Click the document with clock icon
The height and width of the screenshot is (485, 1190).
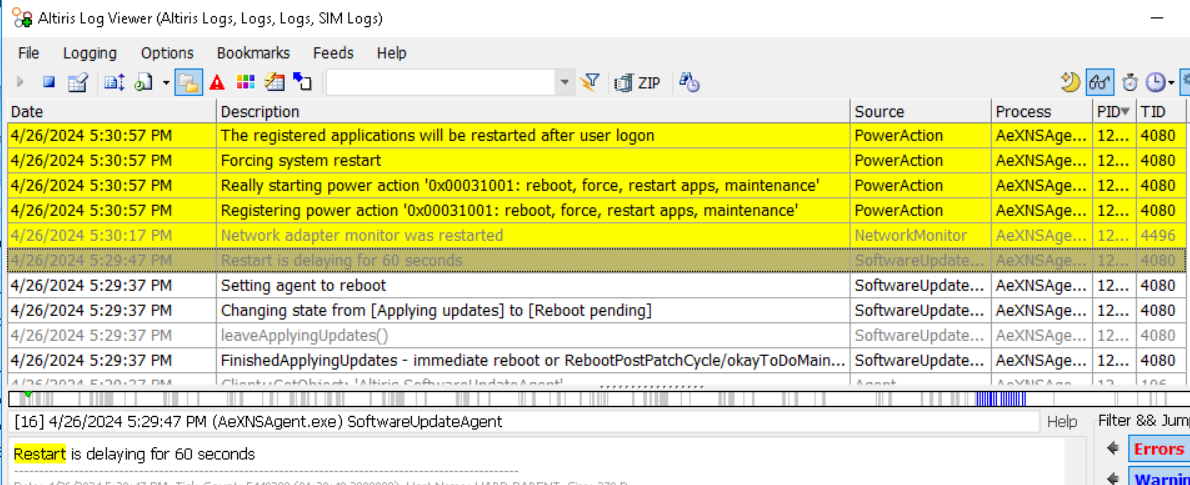tap(144, 82)
